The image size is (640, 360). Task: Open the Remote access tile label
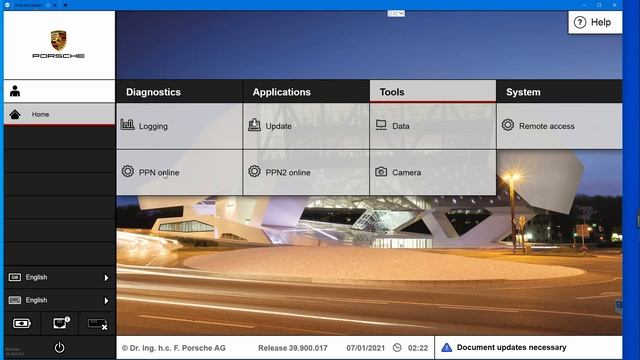click(x=547, y=126)
